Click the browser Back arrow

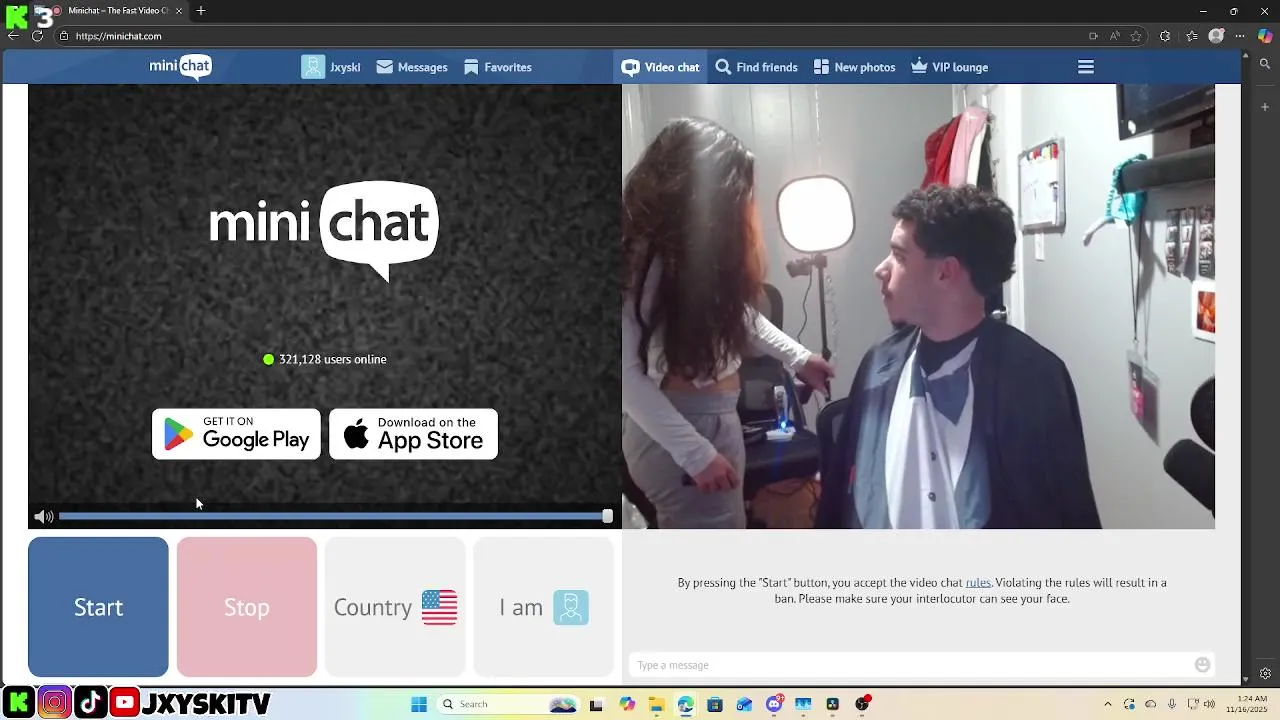click(x=13, y=36)
